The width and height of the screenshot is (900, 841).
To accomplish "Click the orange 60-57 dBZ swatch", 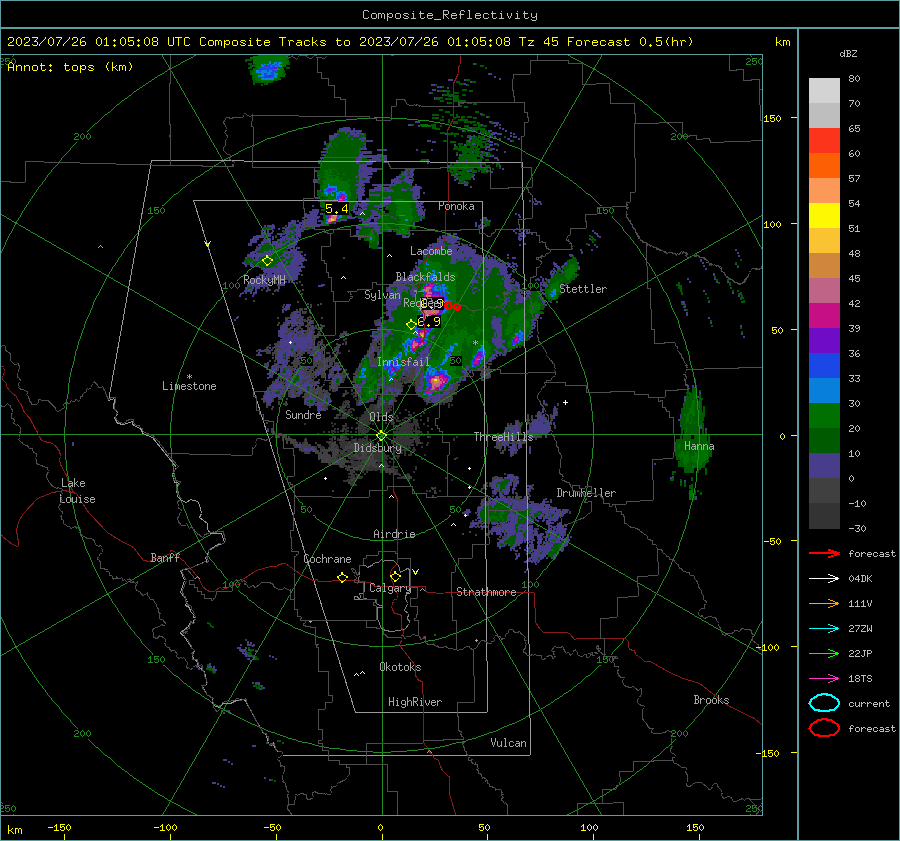I will (824, 166).
